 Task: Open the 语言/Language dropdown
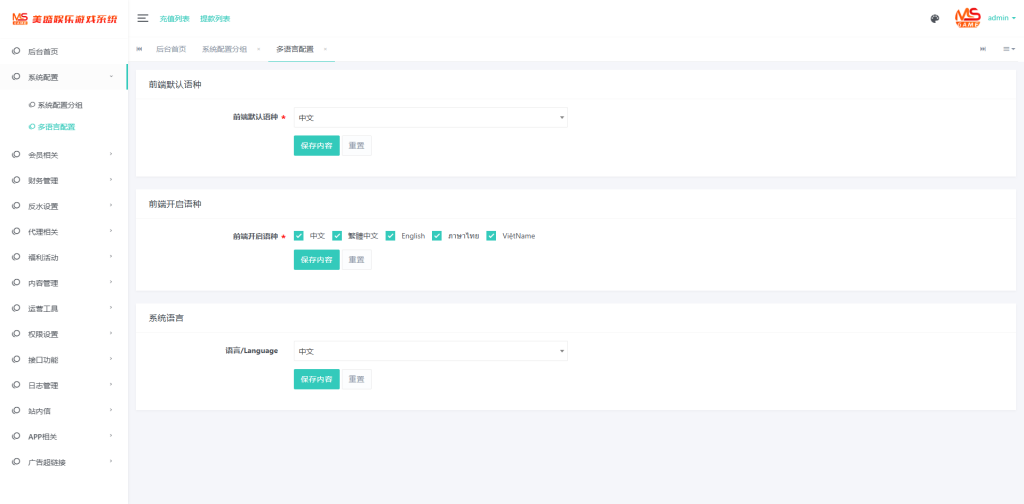click(430, 351)
